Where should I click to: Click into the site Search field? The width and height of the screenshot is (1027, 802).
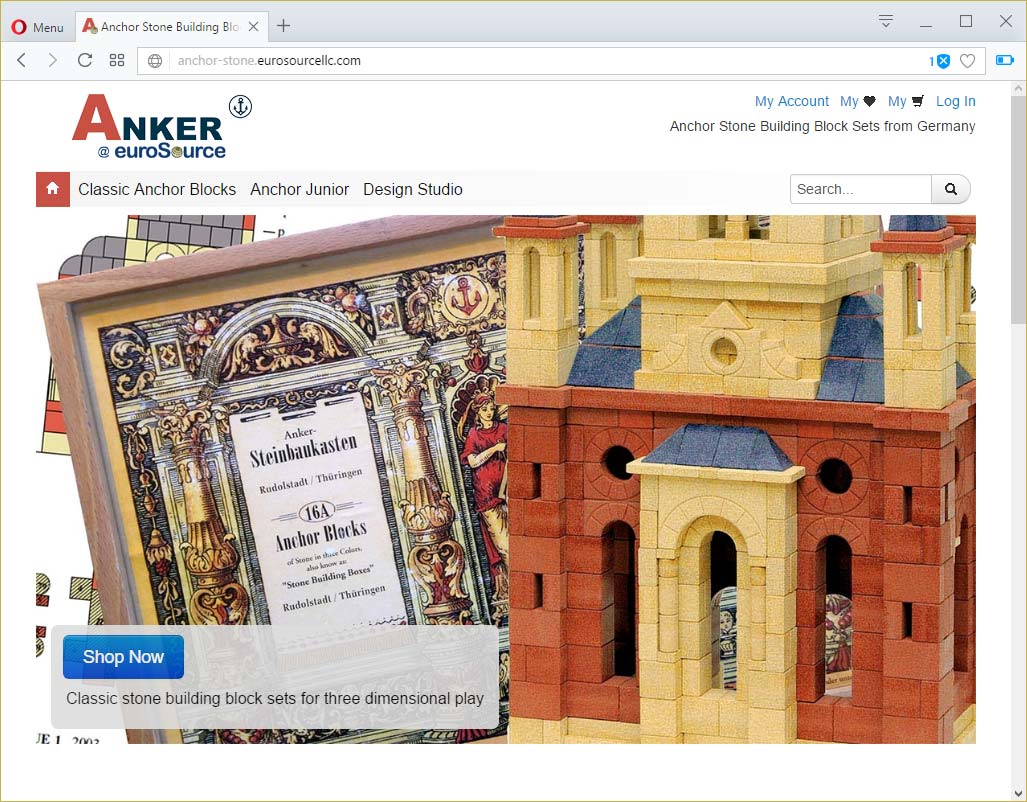pos(861,189)
